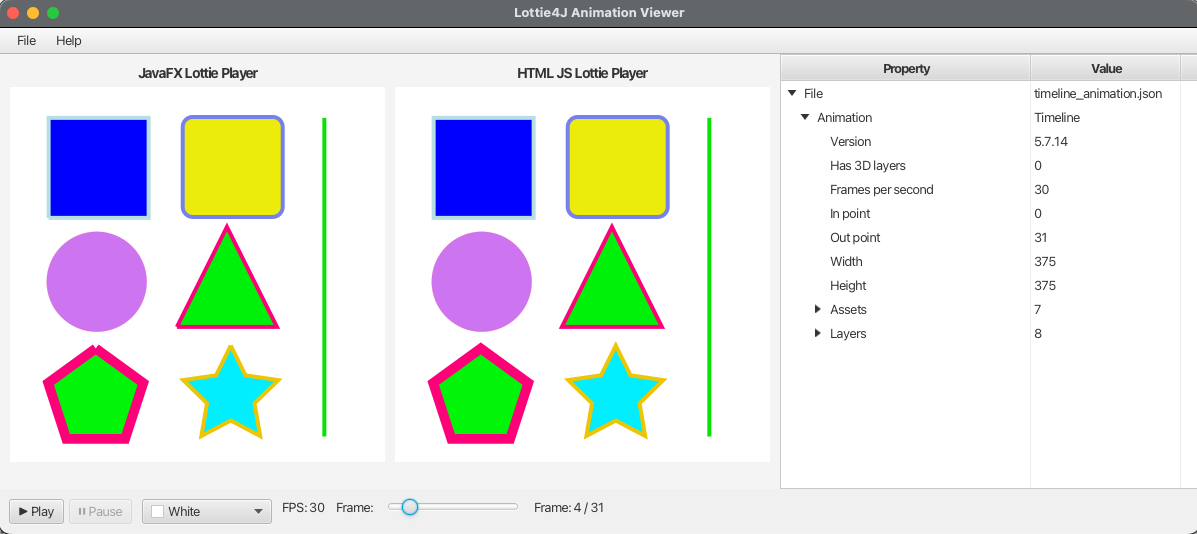Select the cyan star in HTML JS player
This screenshot has width=1197, height=534.
[x=615, y=394]
